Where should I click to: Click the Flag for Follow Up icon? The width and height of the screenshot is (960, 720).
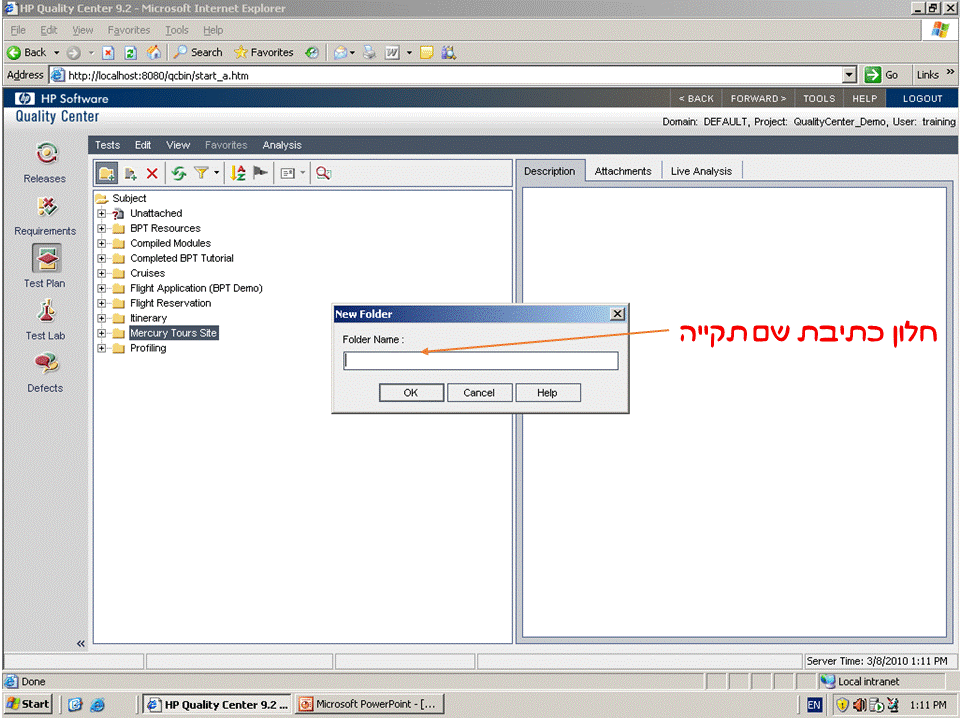(260, 173)
